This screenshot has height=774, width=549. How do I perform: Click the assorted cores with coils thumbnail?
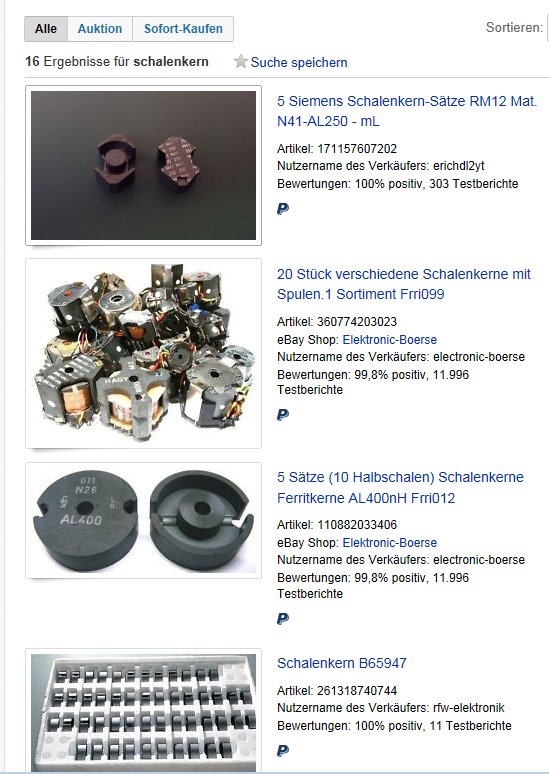click(x=143, y=353)
